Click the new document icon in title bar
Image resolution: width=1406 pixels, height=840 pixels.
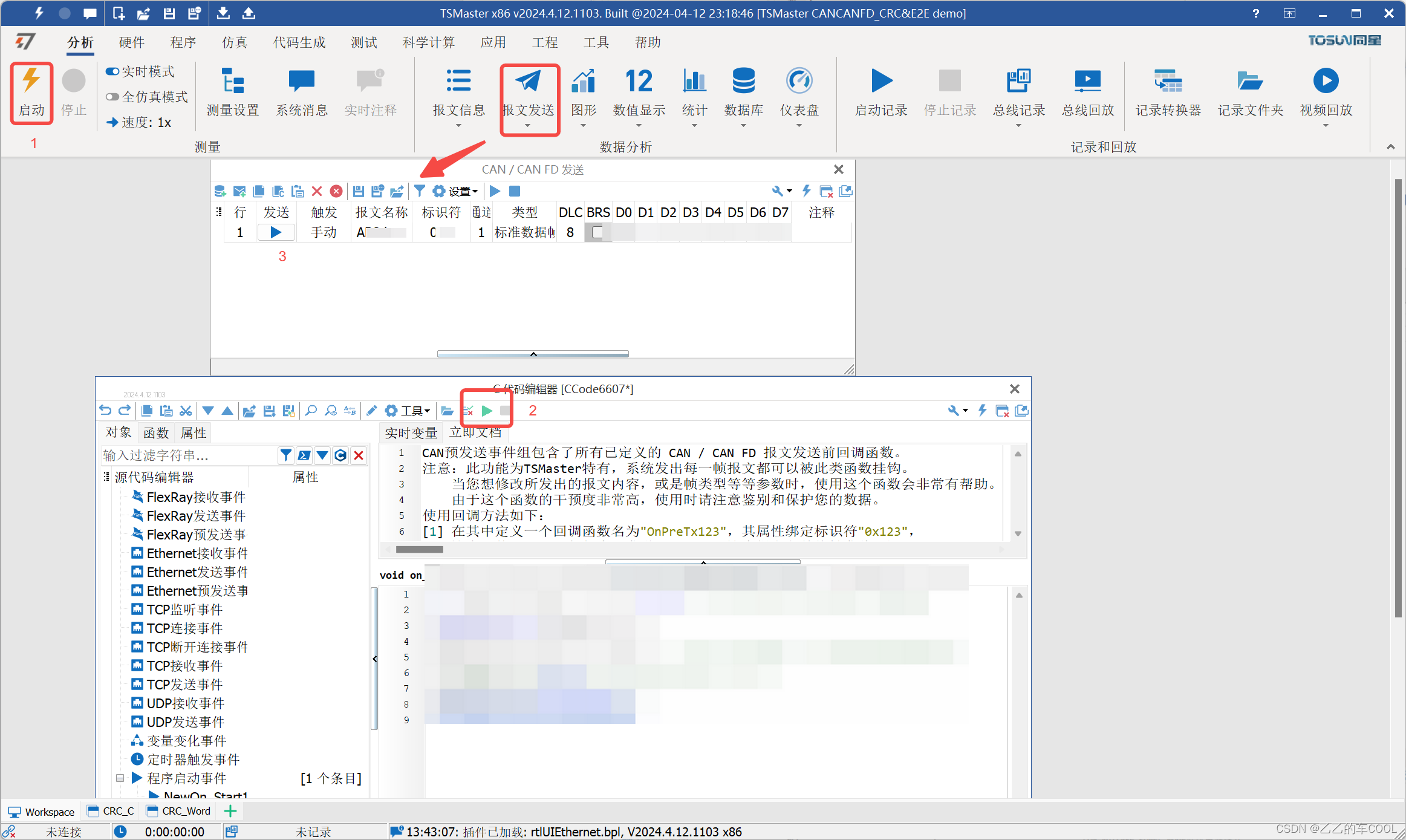click(119, 13)
